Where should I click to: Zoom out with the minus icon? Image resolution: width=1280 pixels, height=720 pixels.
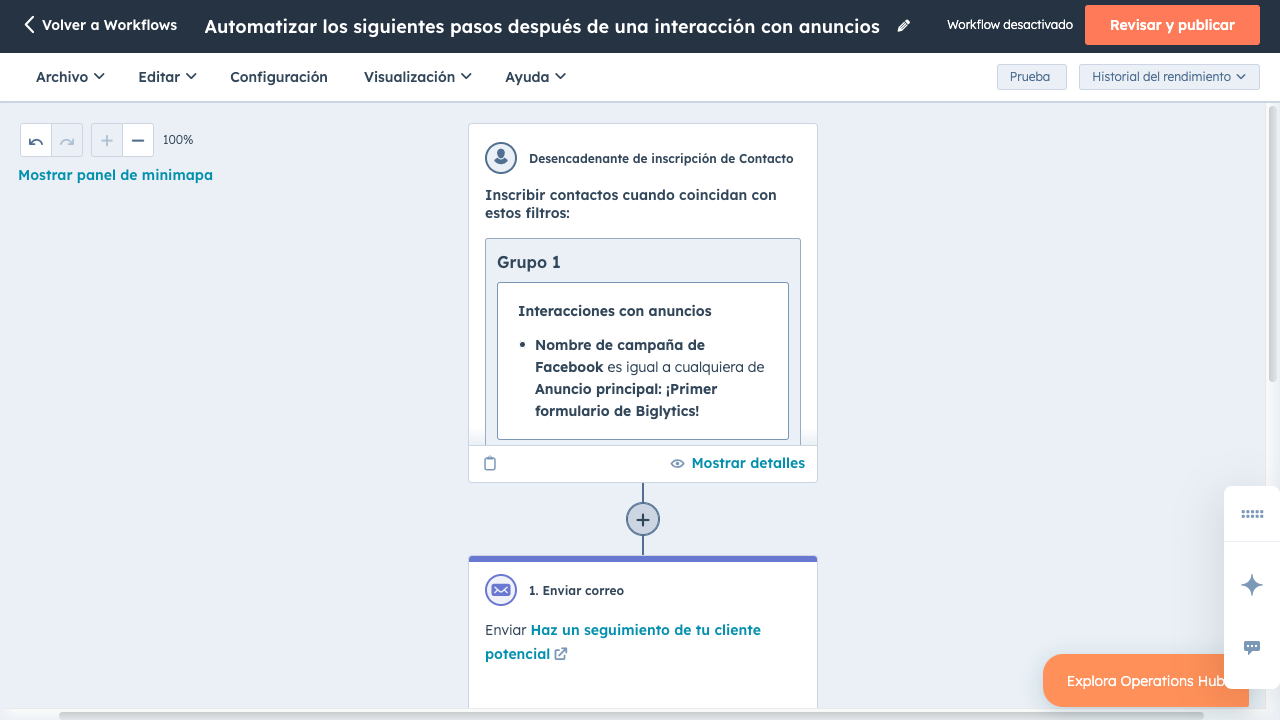(138, 141)
